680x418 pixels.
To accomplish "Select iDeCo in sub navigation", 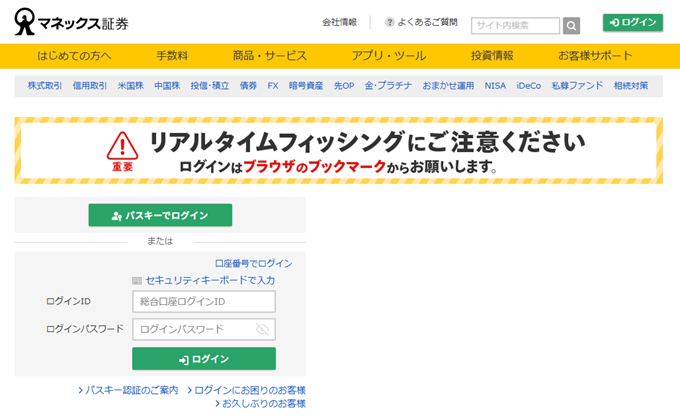I will point(529,86).
